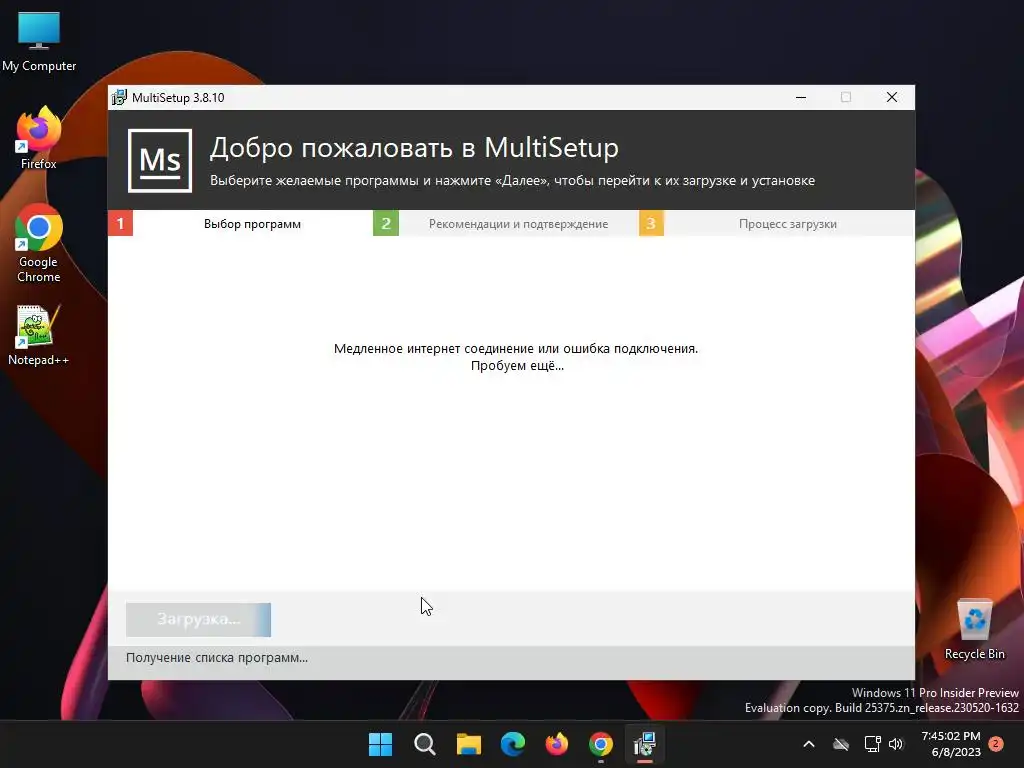Click the Ms logo in MultiSetup header
The height and width of the screenshot is (768, 1024).
[160, 161]
